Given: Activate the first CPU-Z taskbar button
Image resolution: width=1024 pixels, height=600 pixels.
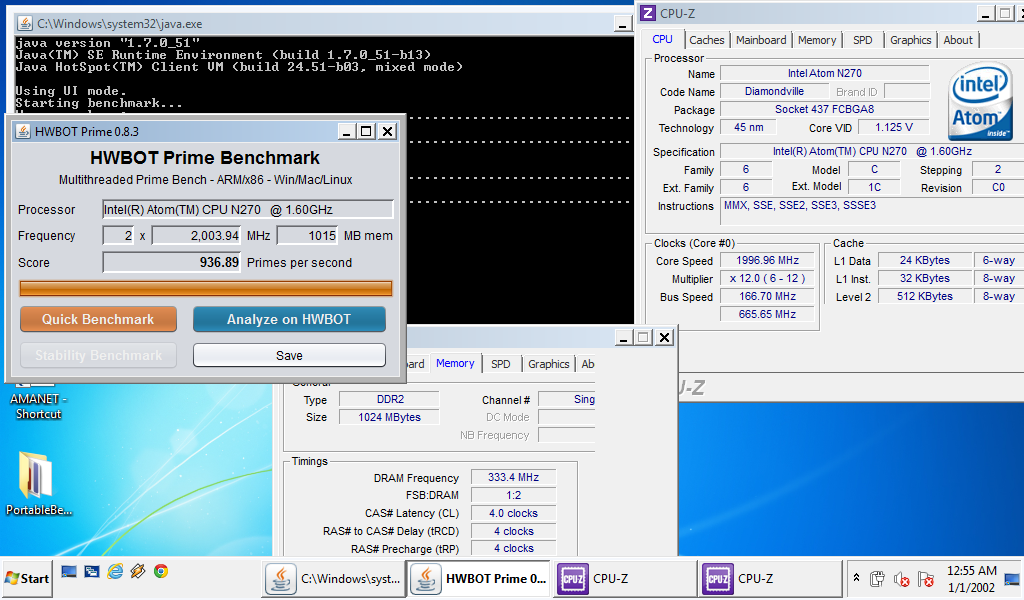Looking at the screenshot, I should 625,578.
